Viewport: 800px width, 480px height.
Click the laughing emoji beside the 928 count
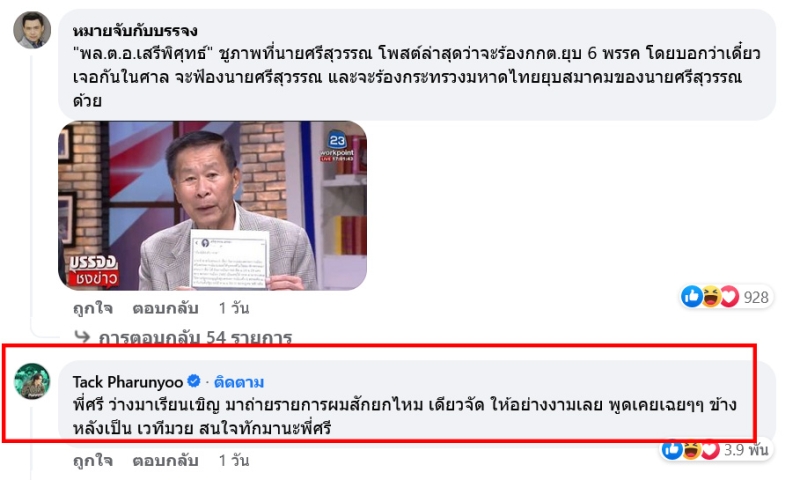coord(711,297)
